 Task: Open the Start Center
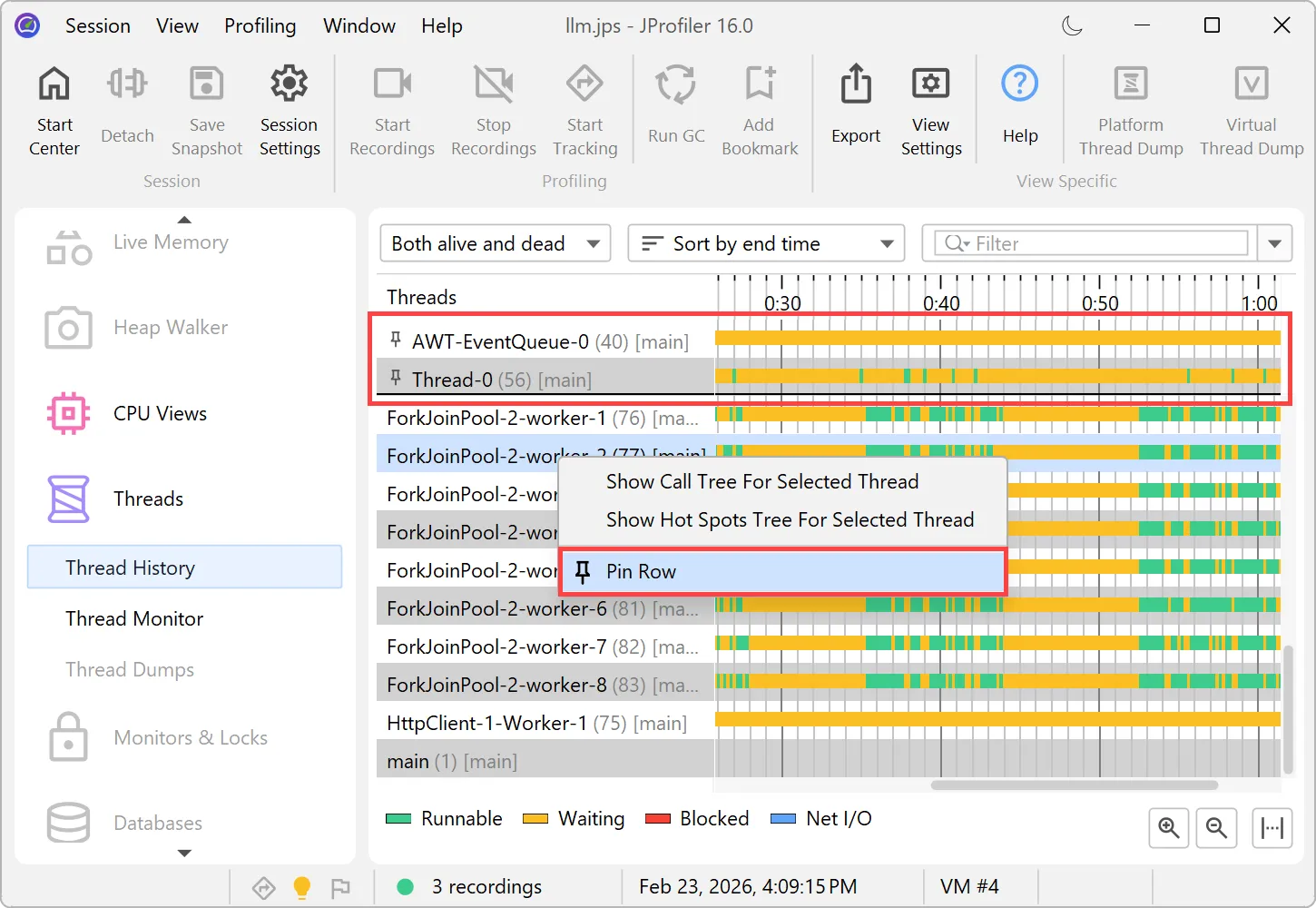tap(54, 107)
